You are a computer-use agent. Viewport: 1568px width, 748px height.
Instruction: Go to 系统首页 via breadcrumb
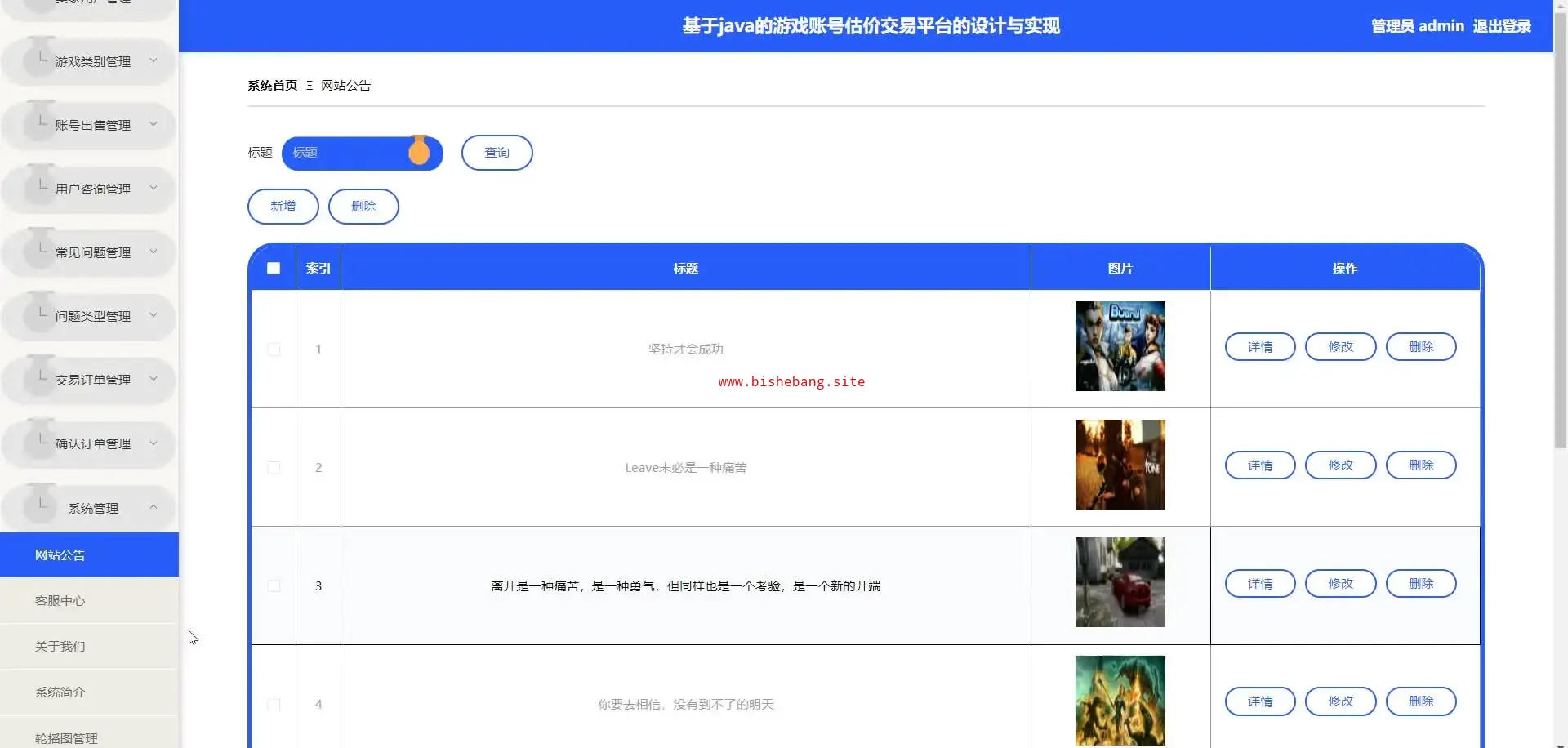(273, 86)
